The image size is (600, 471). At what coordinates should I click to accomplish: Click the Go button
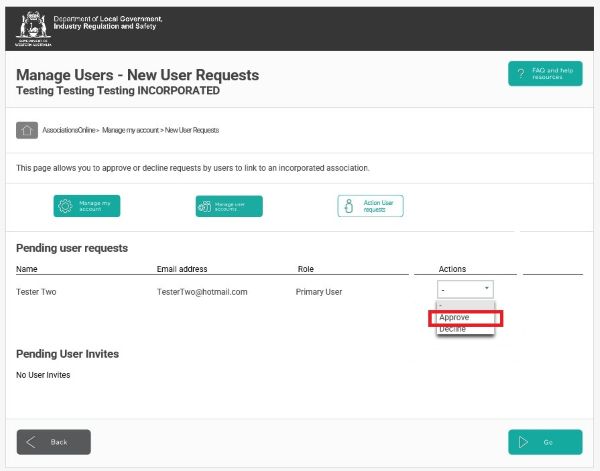(x=545, y=442)
